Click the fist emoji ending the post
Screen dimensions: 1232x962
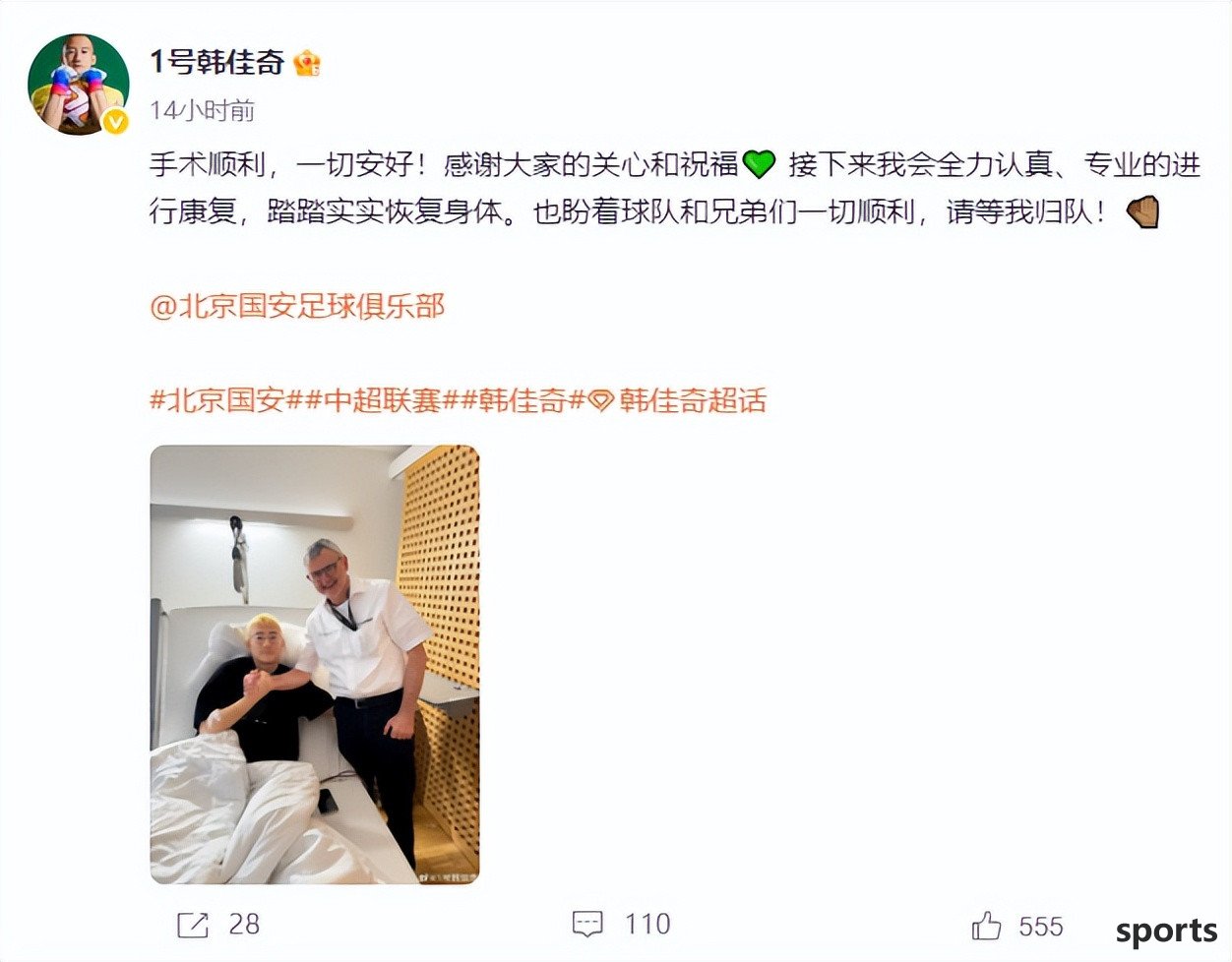click(1142, 211)
